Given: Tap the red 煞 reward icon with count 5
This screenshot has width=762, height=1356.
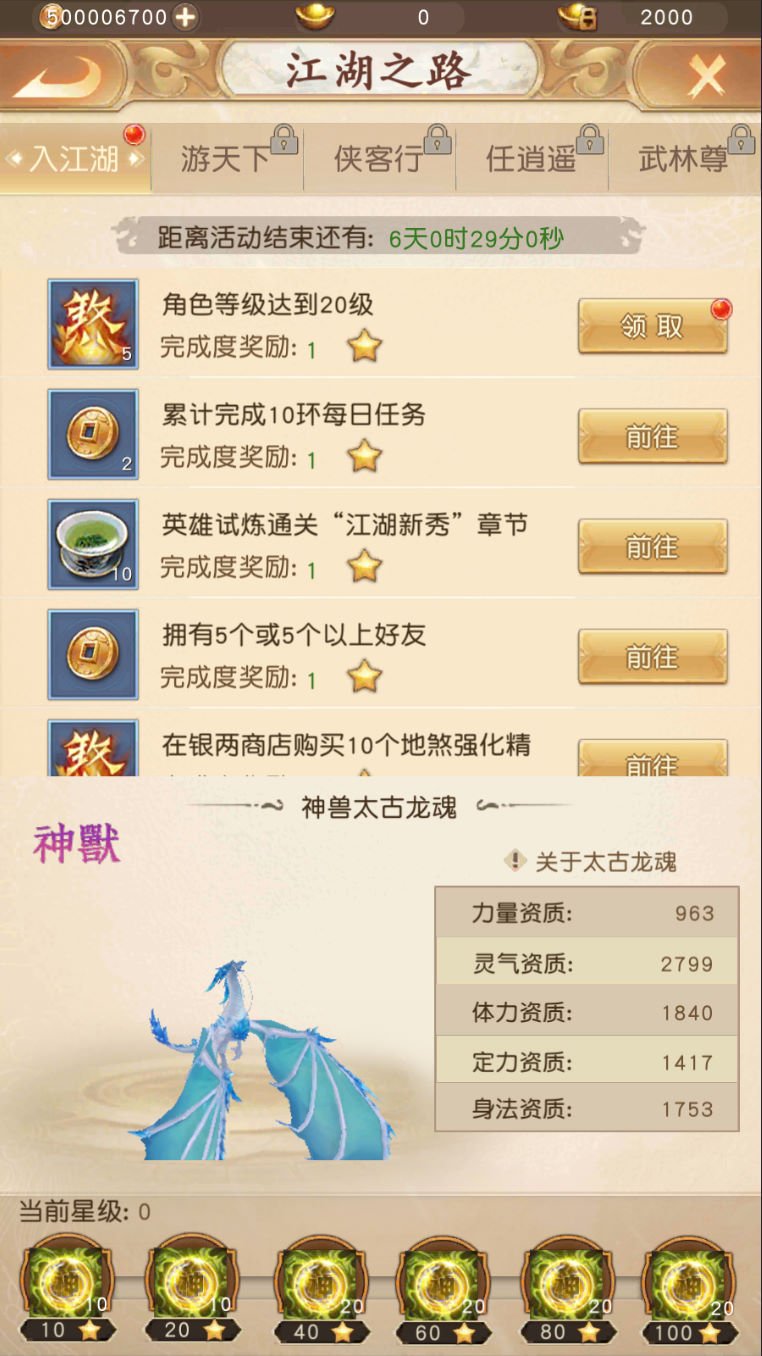Looking at the screenshot, I should (x=93, y=324).
